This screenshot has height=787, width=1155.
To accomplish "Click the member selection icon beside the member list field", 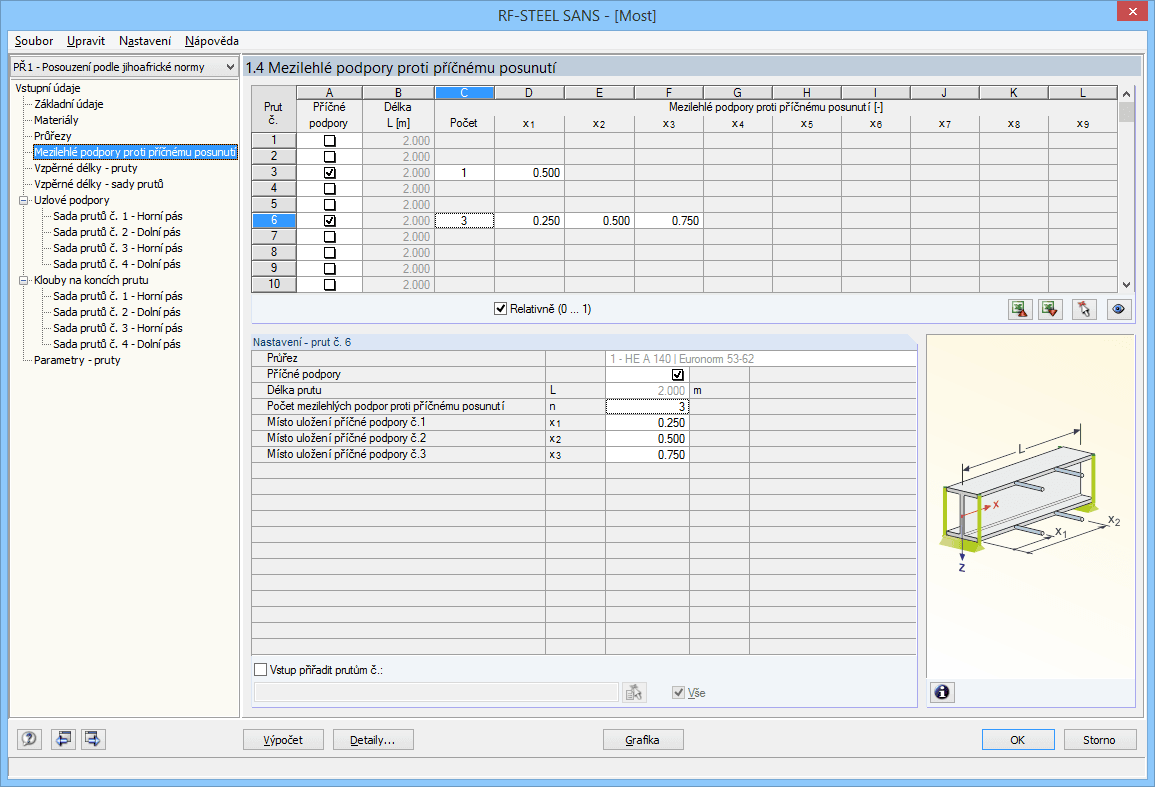I will [x=634, y=693].
